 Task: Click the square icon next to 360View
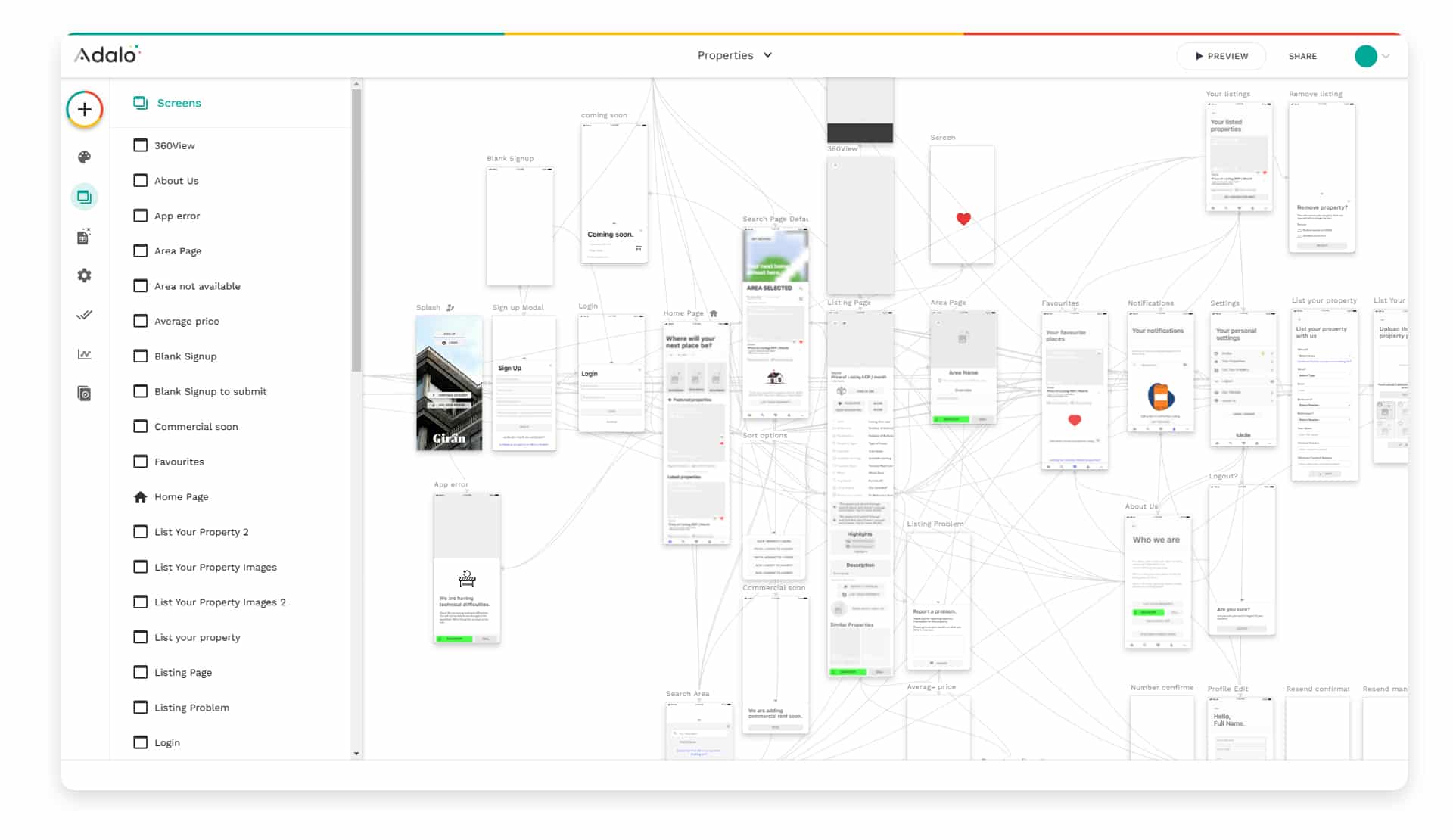[140, 145]
